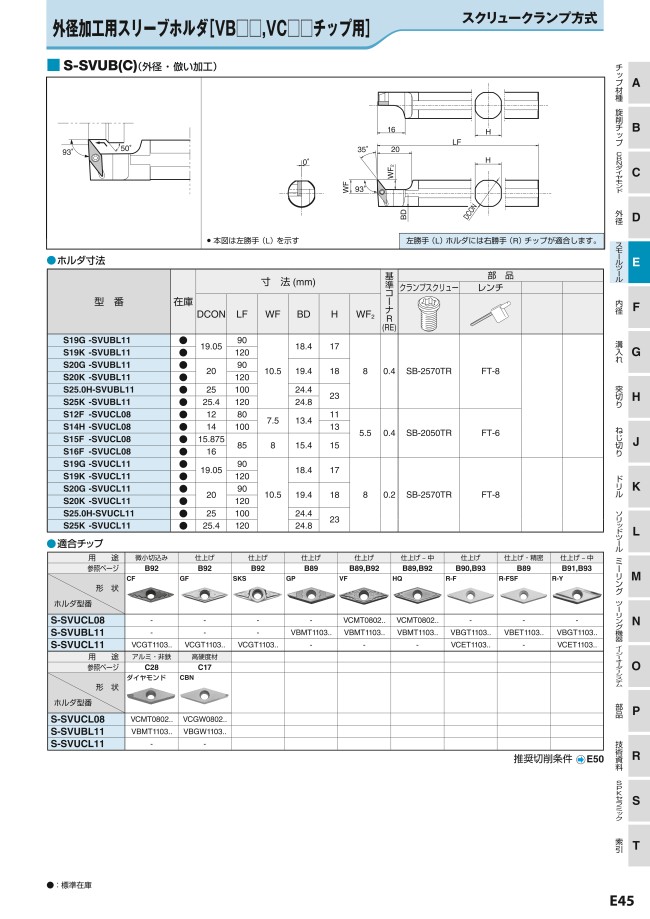Open the C17 reference page link
The height and width of the screenshot is (919, 650).
[x=204, y=665]
